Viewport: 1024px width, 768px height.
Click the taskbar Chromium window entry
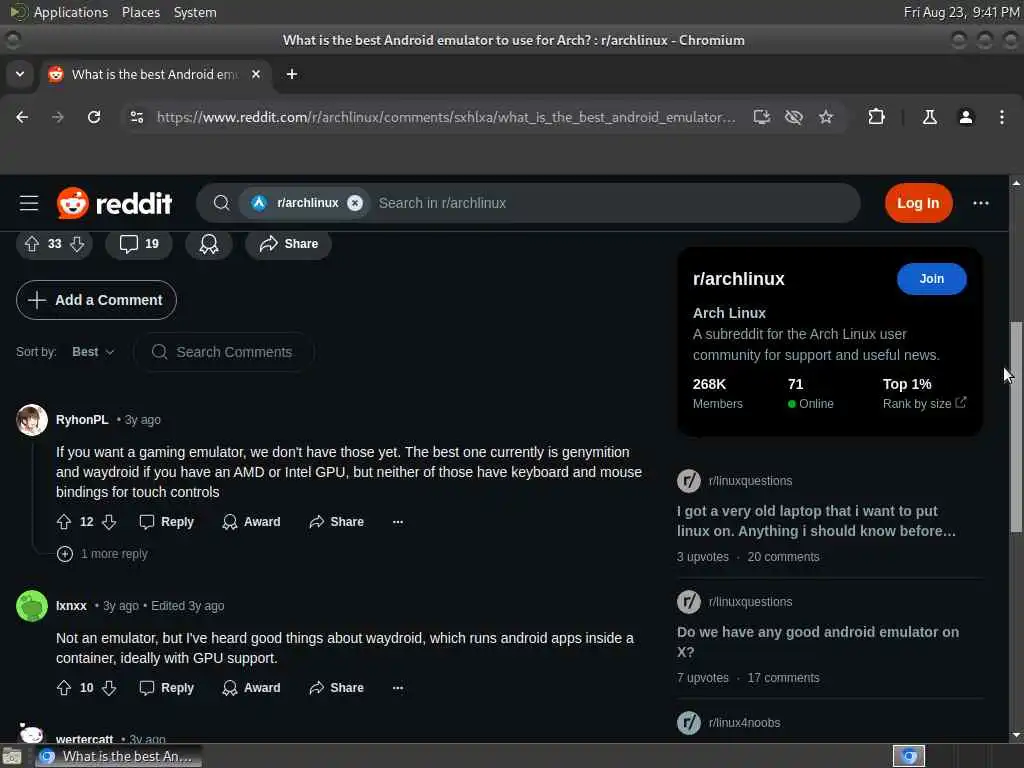click(118, 757)
